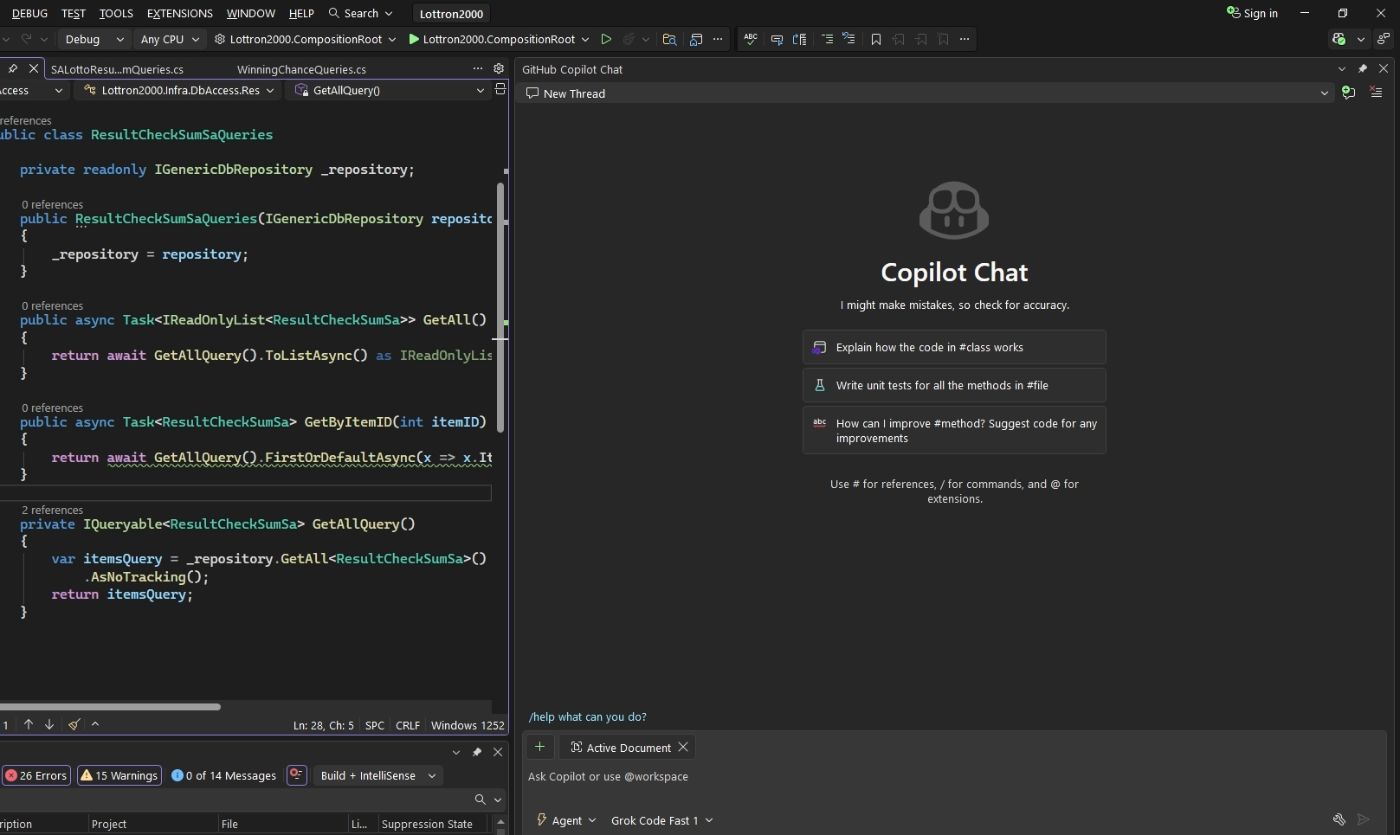This screenshot has width=1400, height=835.
Task: Open the Grok Code Fast 1 model dropdown
Action: 662,820
